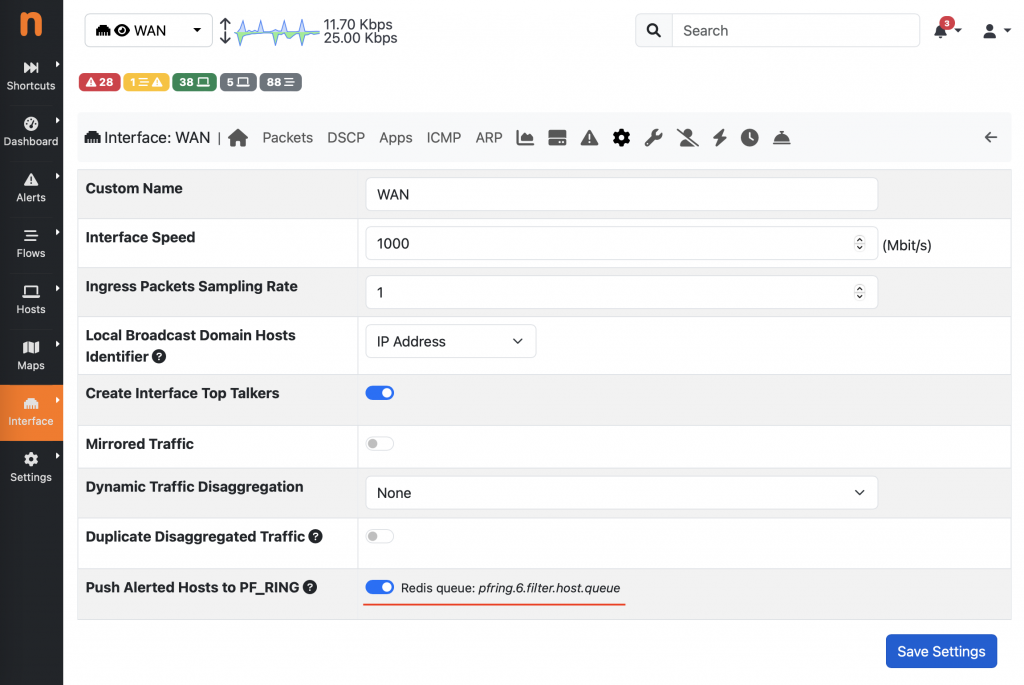Viewport: 1024px width, 685px height.
Task: Open the Flows sidebar menu
Action: (x=31, y=244)
